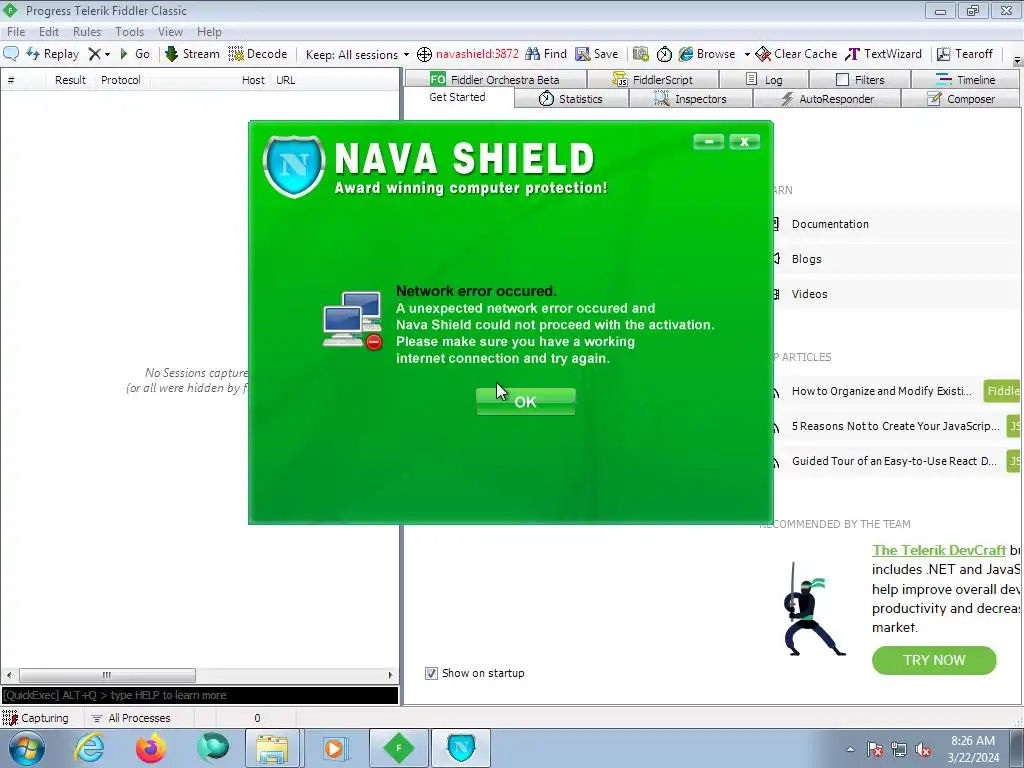1024x768 pixels.
Task: Launch Internet Explorer from taskbar
Action: 89,748
